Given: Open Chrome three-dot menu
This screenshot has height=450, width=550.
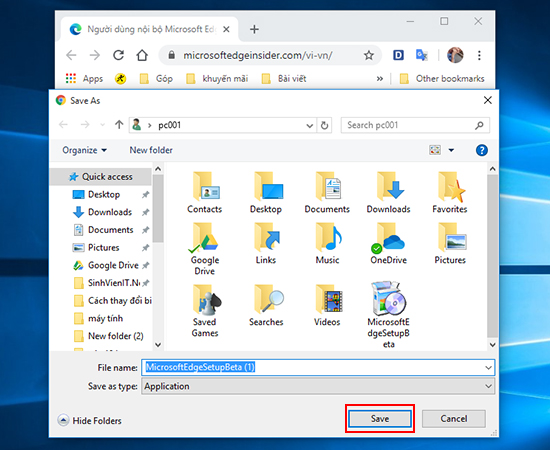Looking at the screenshot, I should click(479, 55).
